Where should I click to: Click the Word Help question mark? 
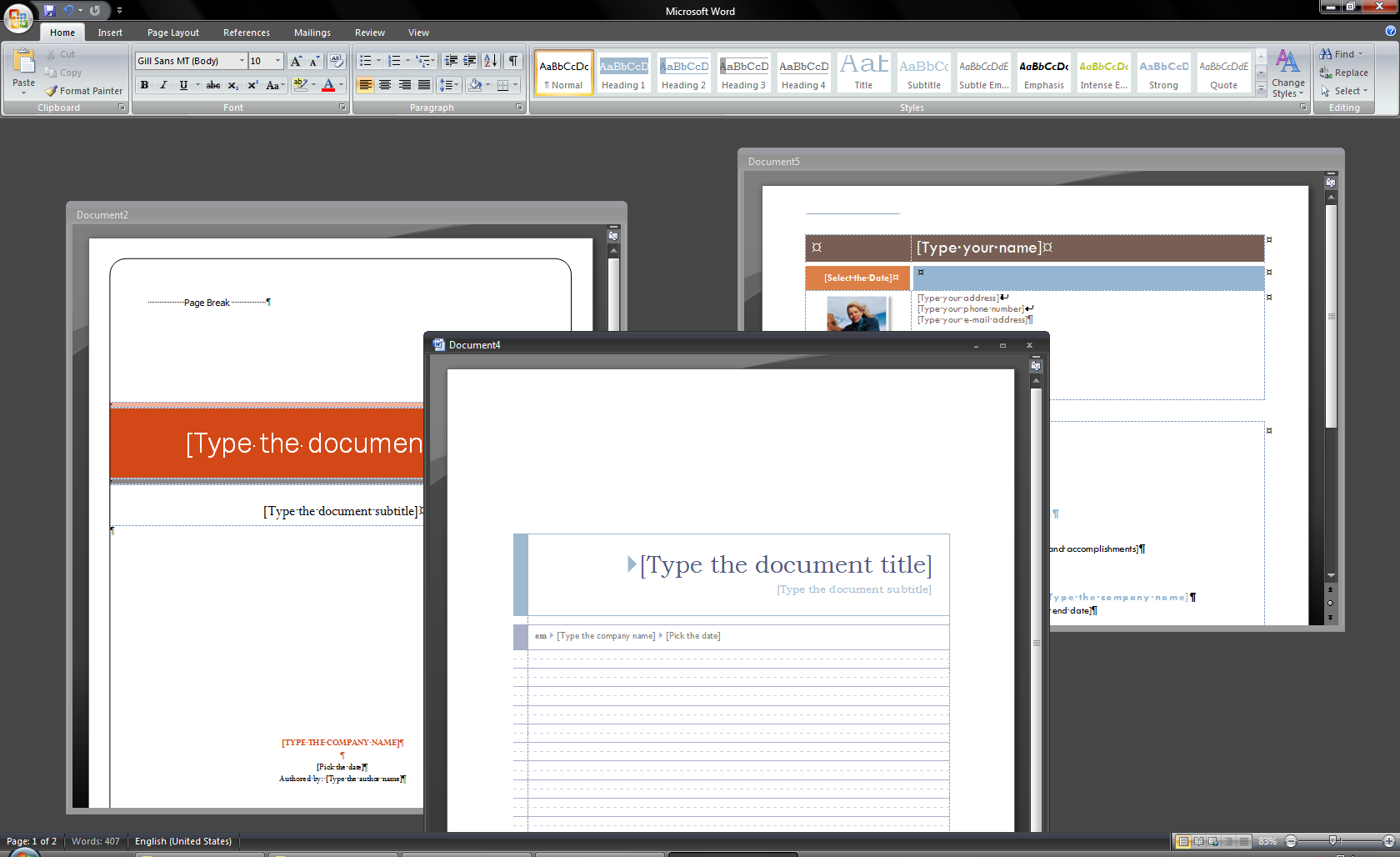tap(1390, 31)
